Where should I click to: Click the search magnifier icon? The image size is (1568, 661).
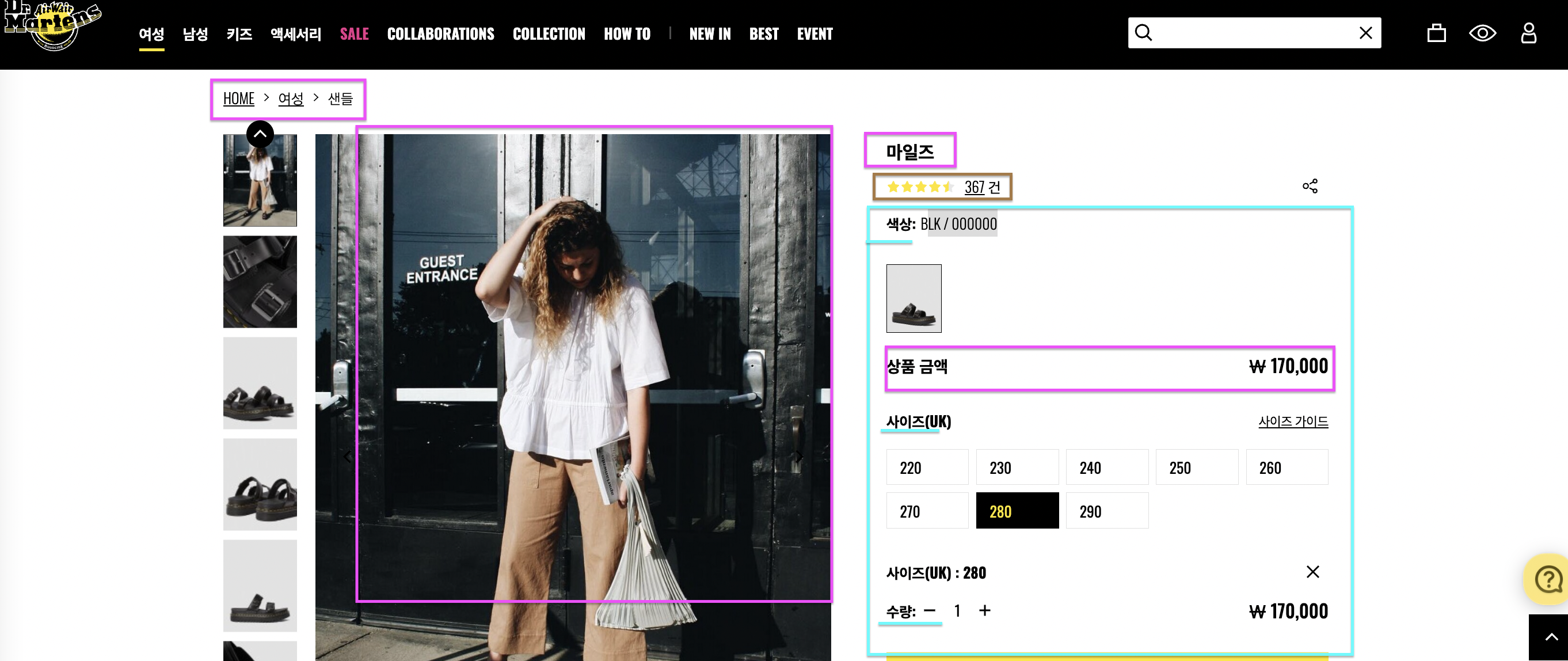point(1143,33)
